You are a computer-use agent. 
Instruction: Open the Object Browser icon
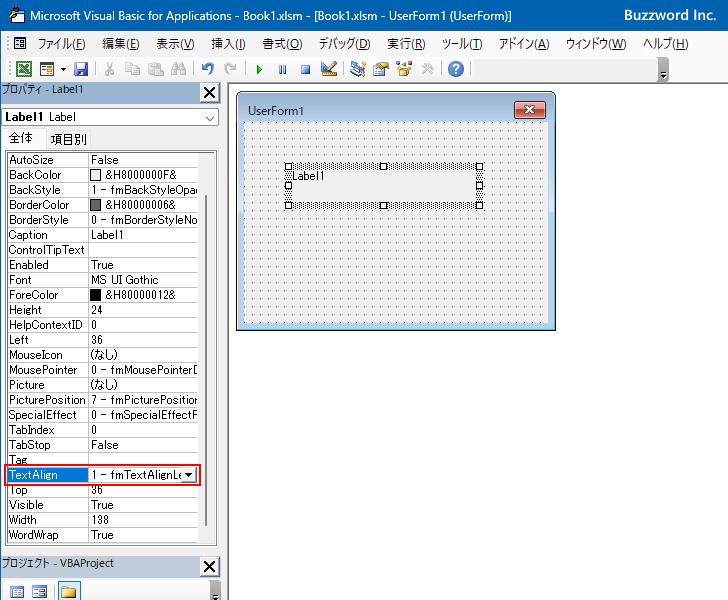coord(404,69)
